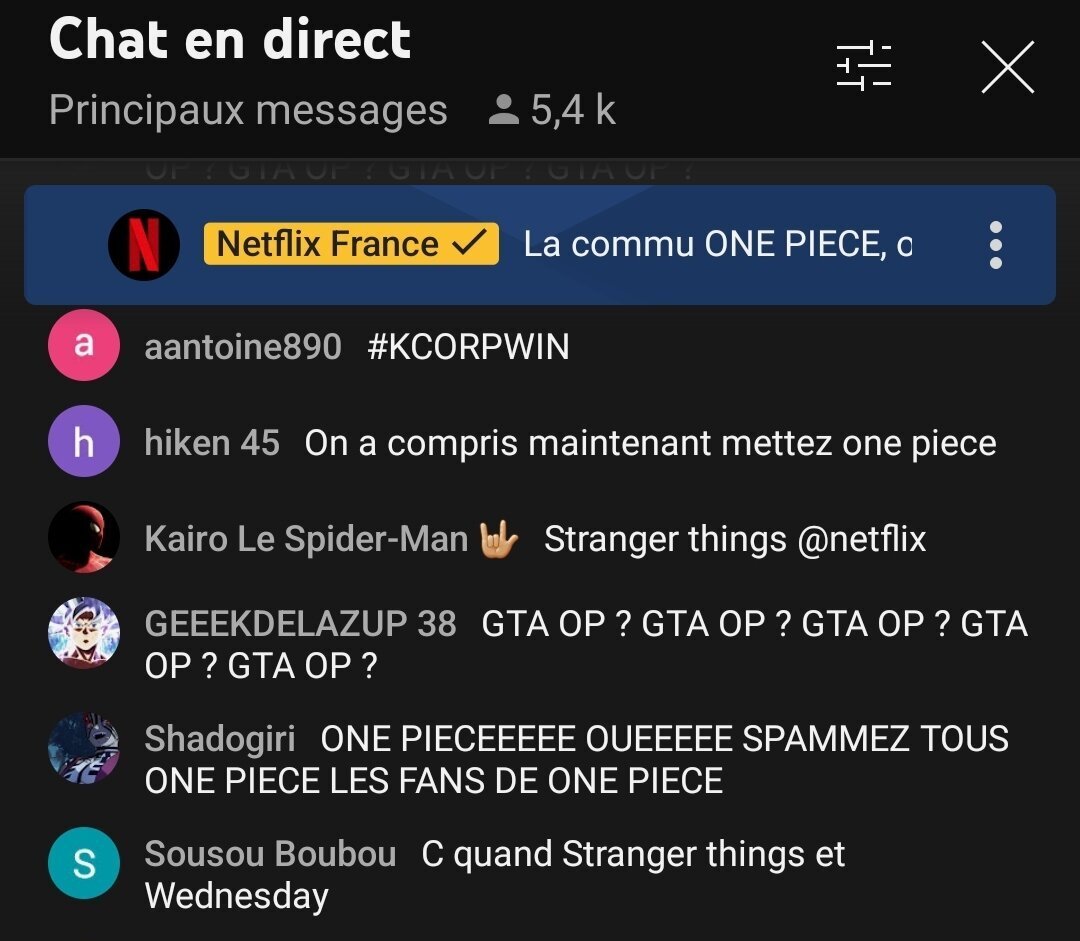The image size is (1080, 941).
Task: Tap the @netflix mention
Action: click(x=862, y=539)
